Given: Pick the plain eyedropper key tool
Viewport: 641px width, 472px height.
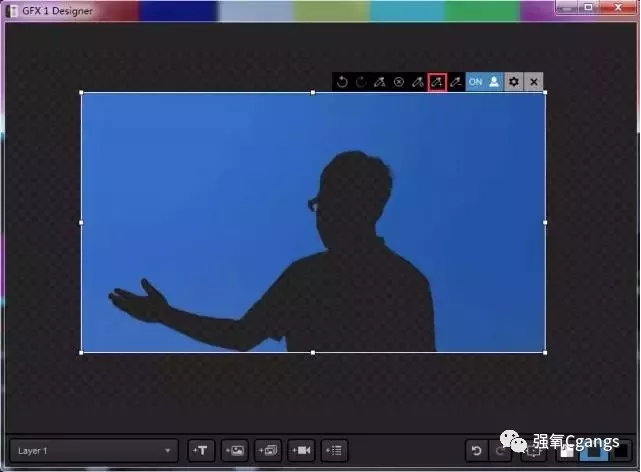Looking at the screenshot, I should (x=417, y=82).
